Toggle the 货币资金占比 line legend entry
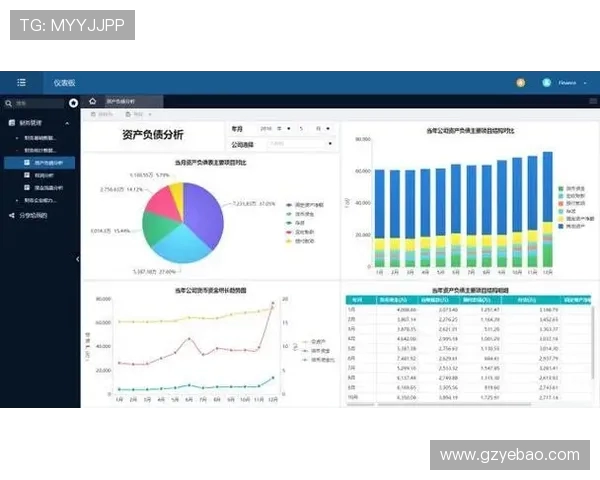600x480 pixels. [318, 360]
